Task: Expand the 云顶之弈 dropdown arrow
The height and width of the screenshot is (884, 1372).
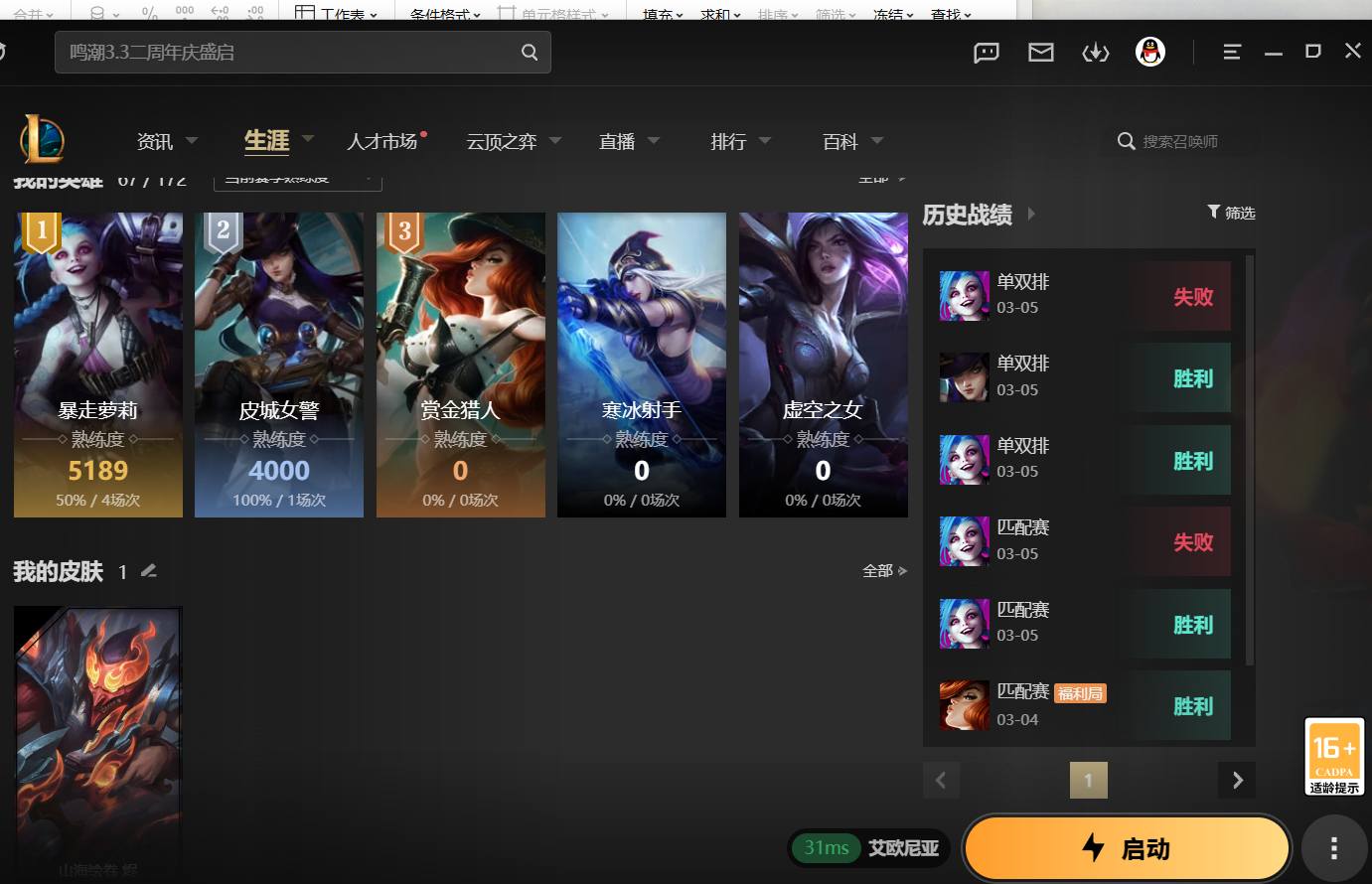Action: pyautogui.click(x=555, y=140)
